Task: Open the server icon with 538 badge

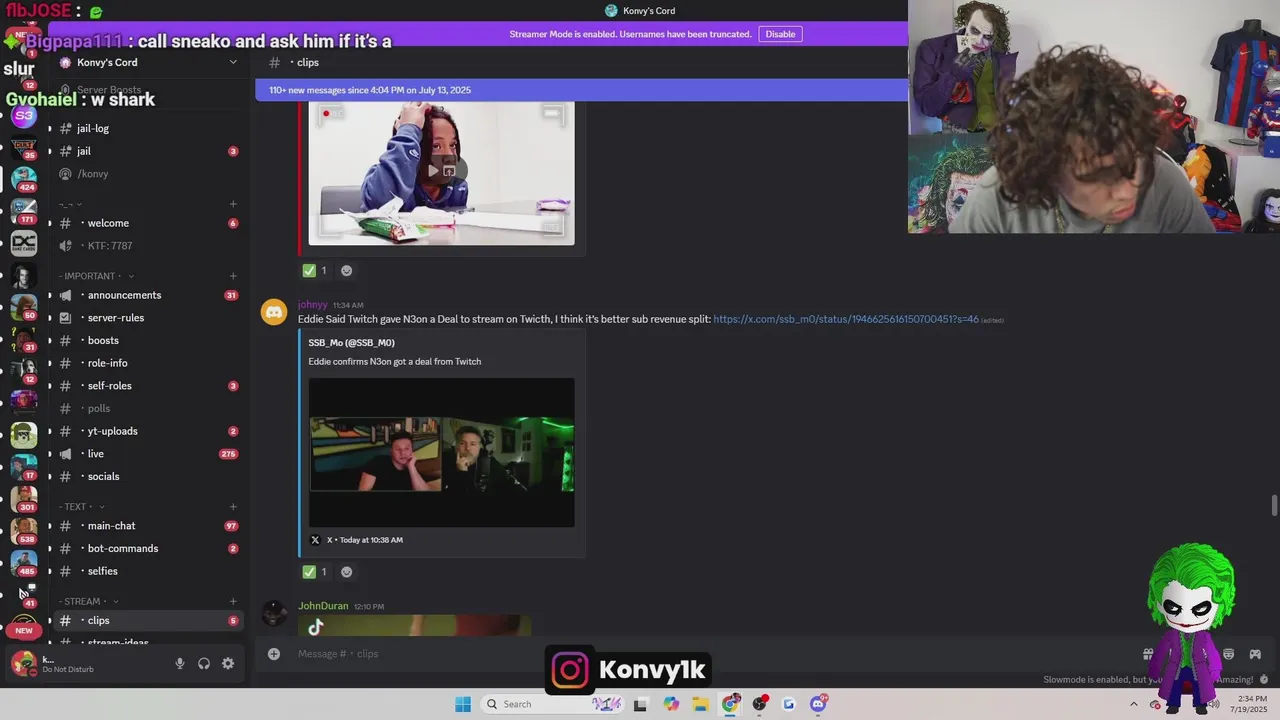Action: (x=23, y=531)
